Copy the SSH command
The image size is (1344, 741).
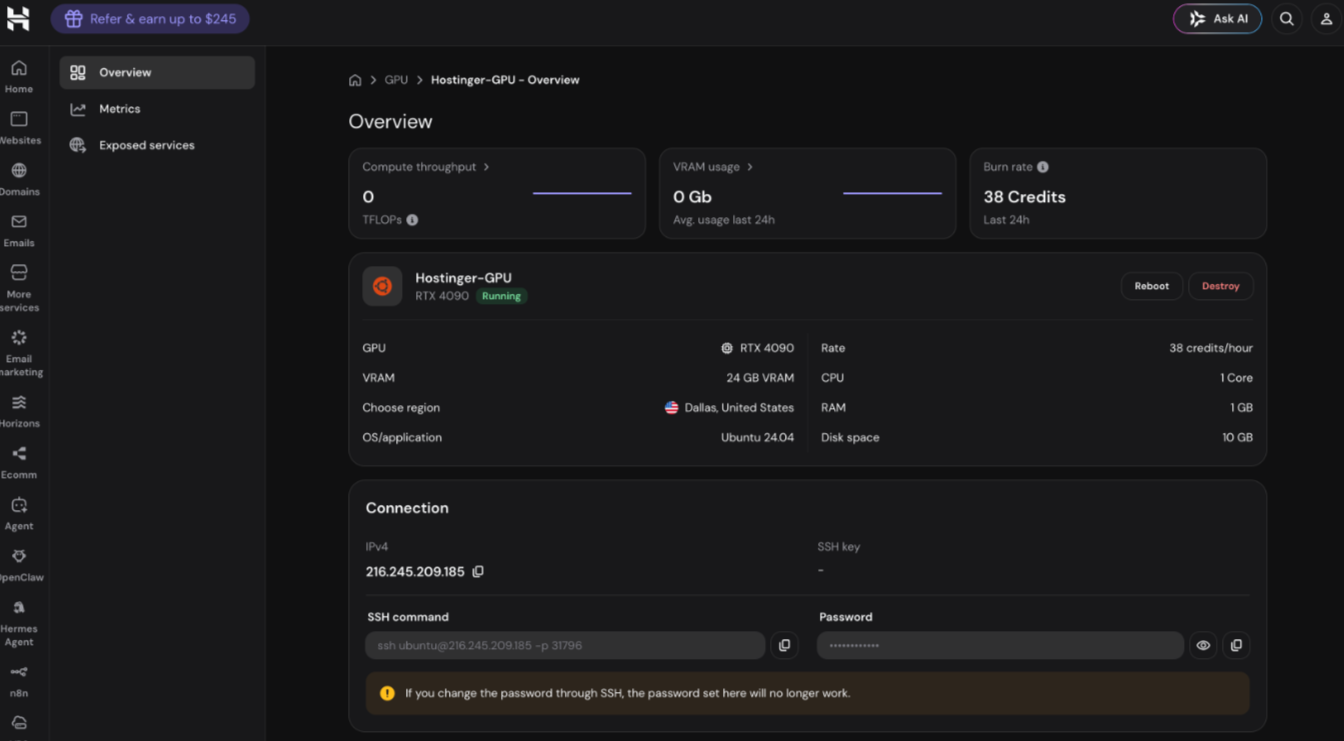point(784,645)
